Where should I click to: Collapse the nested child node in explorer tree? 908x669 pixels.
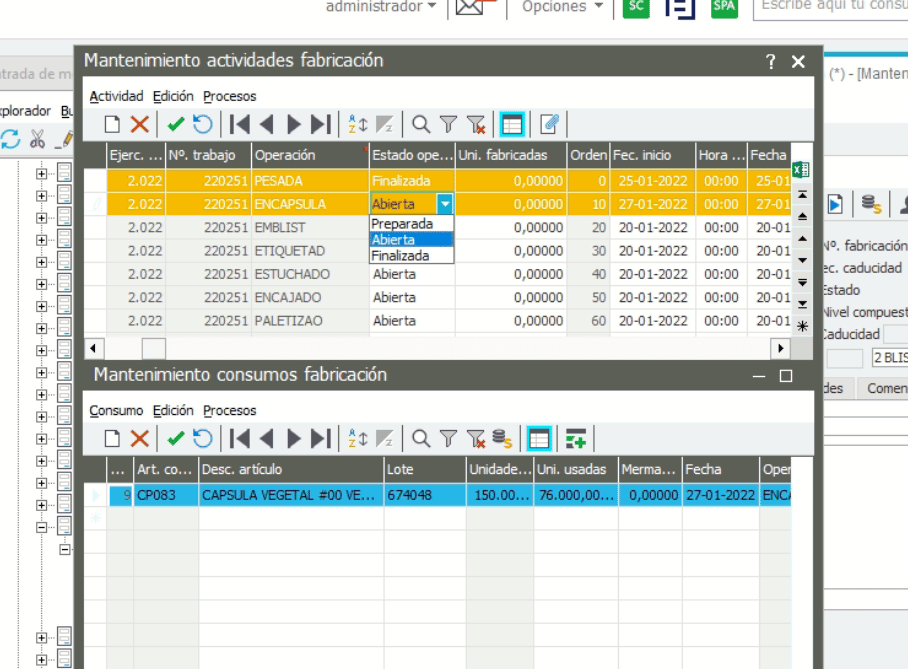tap(65, 550)
